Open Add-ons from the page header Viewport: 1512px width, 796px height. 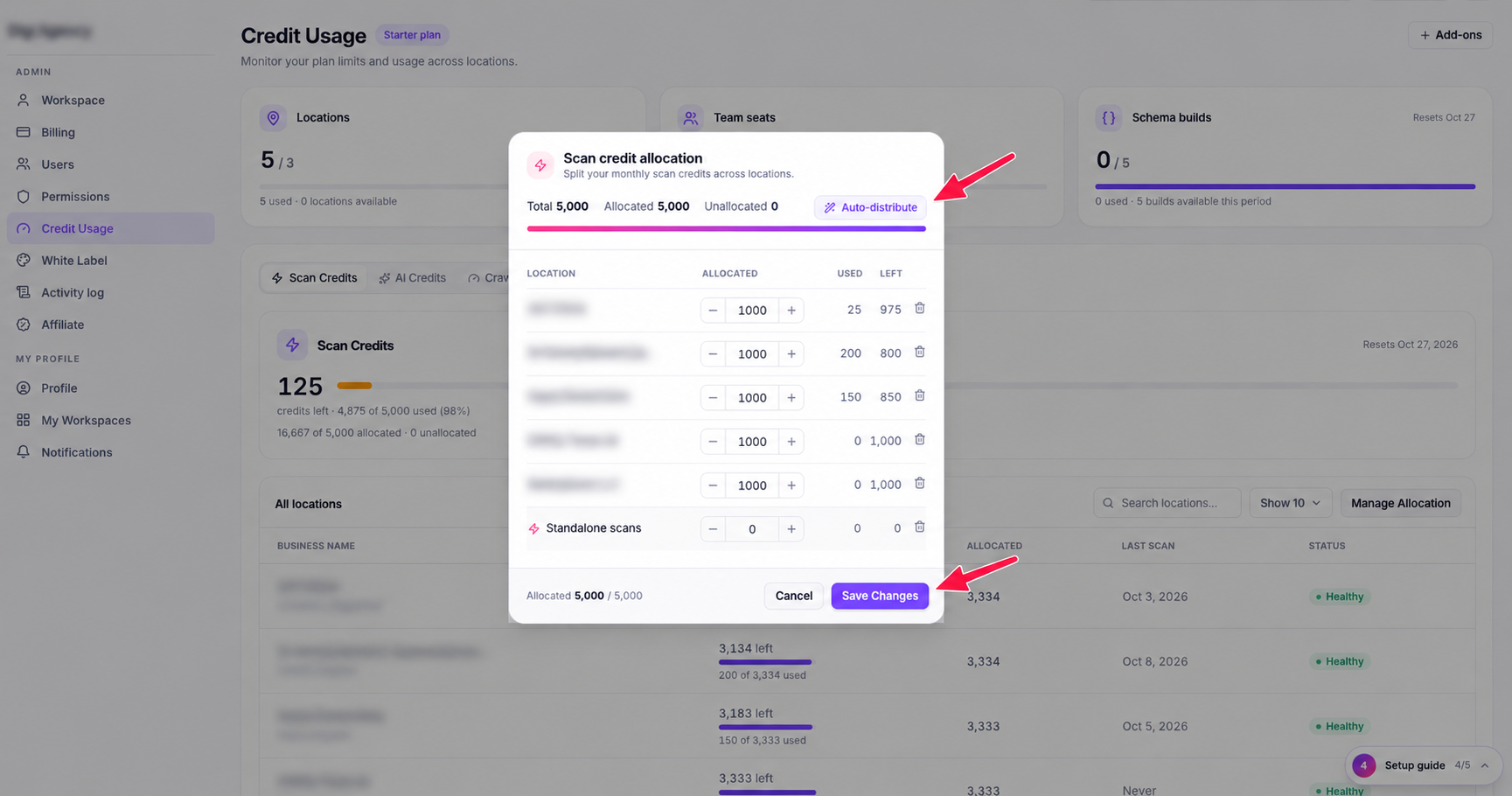point(1450,35)
